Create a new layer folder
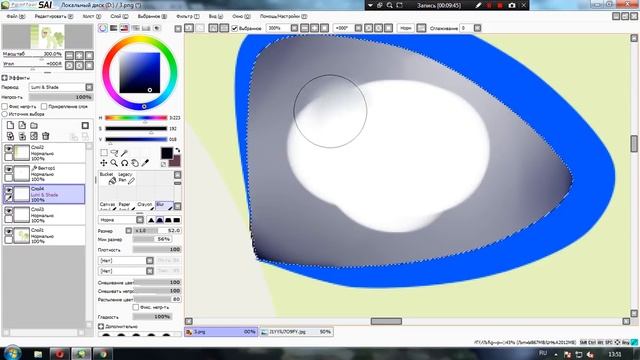 [x=34, y=126]
